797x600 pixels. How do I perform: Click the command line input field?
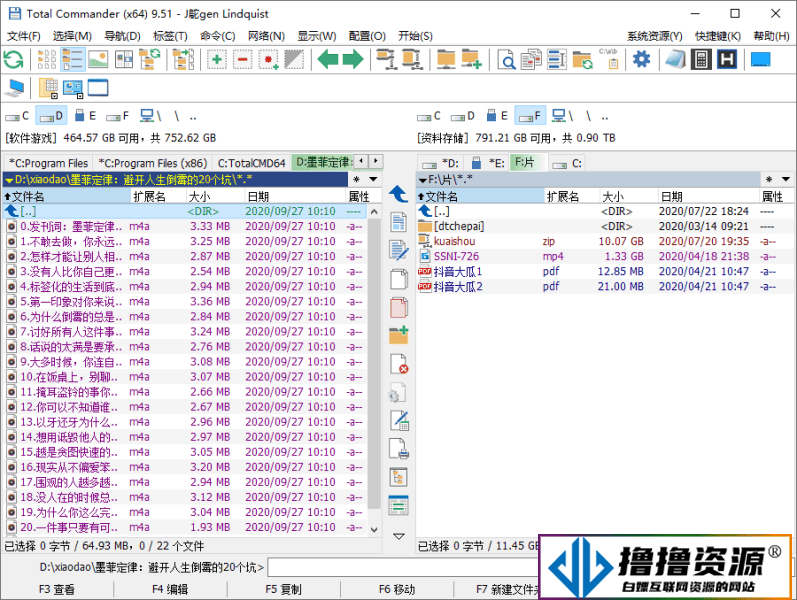click(x=403, y=567)
